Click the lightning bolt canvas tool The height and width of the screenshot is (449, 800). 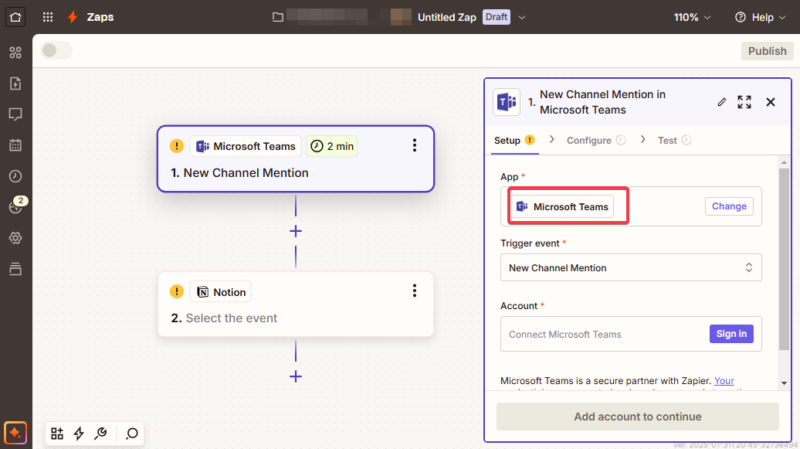click(x=79, y=434)
